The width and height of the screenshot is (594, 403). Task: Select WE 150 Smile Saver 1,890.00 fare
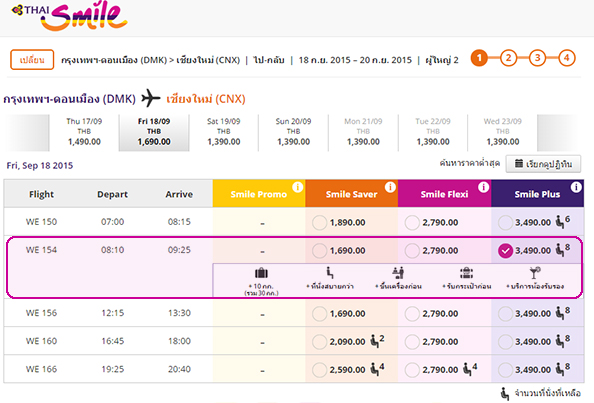pos(319,223)
